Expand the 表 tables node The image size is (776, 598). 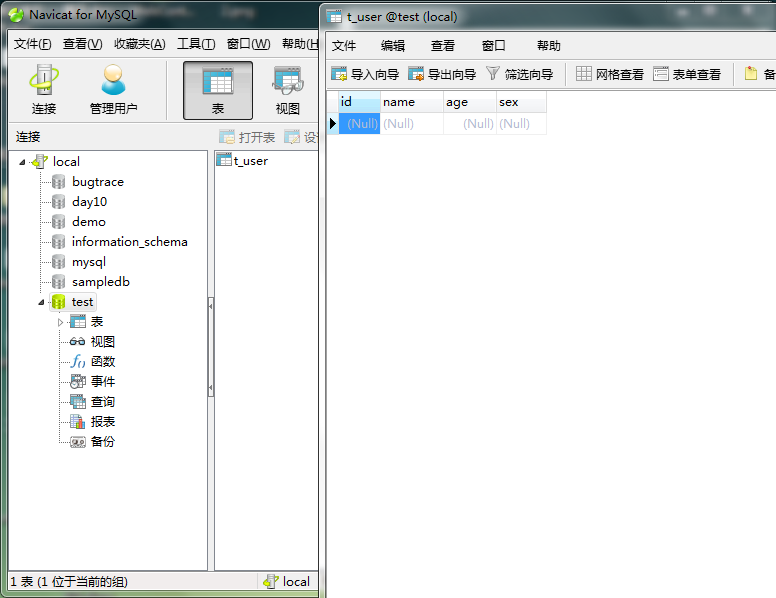(x=60, y=322)
